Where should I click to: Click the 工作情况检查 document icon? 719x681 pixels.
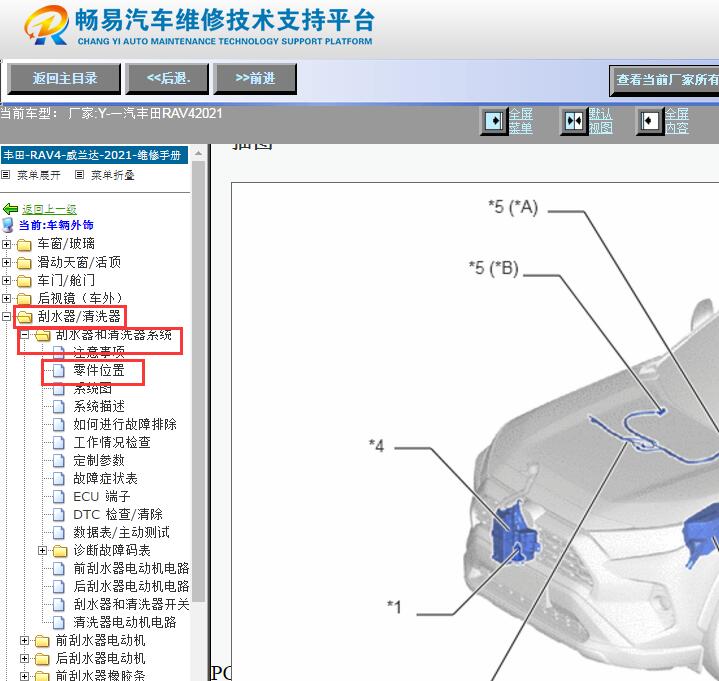(x=58, y=443)
